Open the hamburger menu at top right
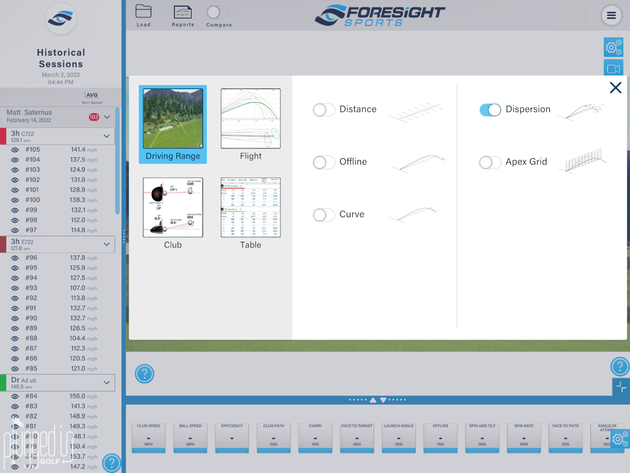This screenshot has height=473, width=630. [x=611, y=15]
